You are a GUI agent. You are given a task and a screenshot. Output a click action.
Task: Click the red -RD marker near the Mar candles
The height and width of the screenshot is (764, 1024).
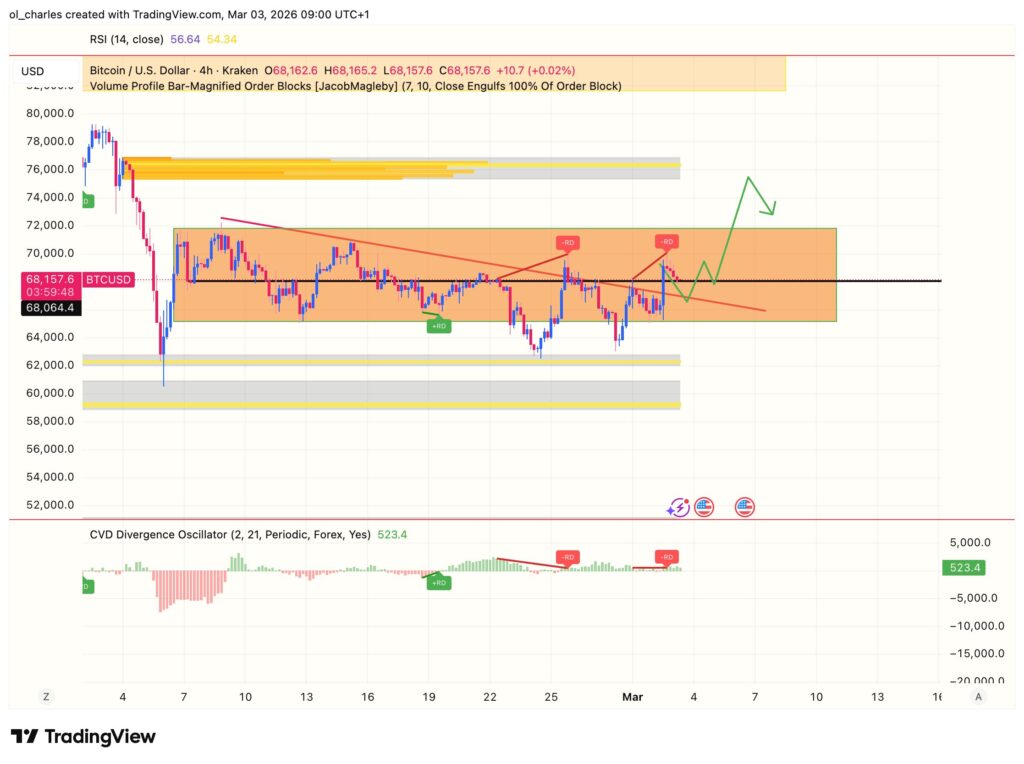point(665,241)
